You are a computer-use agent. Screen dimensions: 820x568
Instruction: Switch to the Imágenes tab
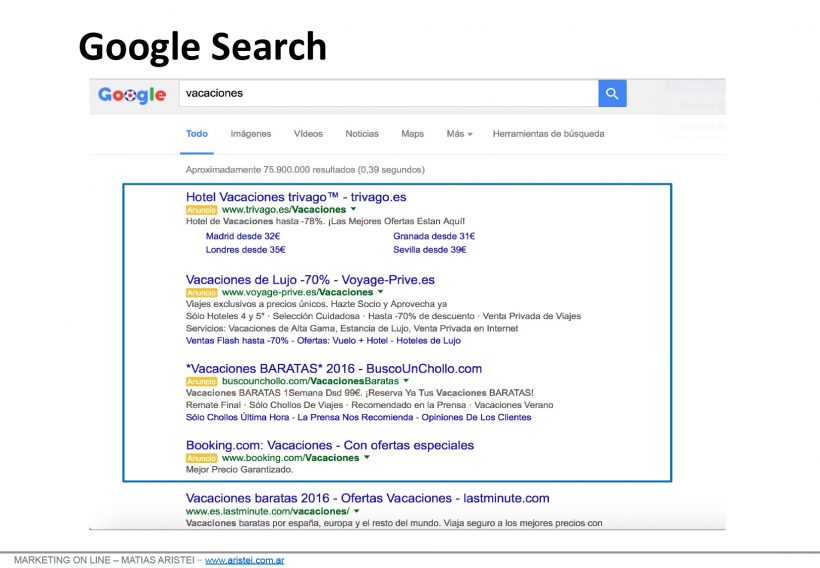point(250,134)
